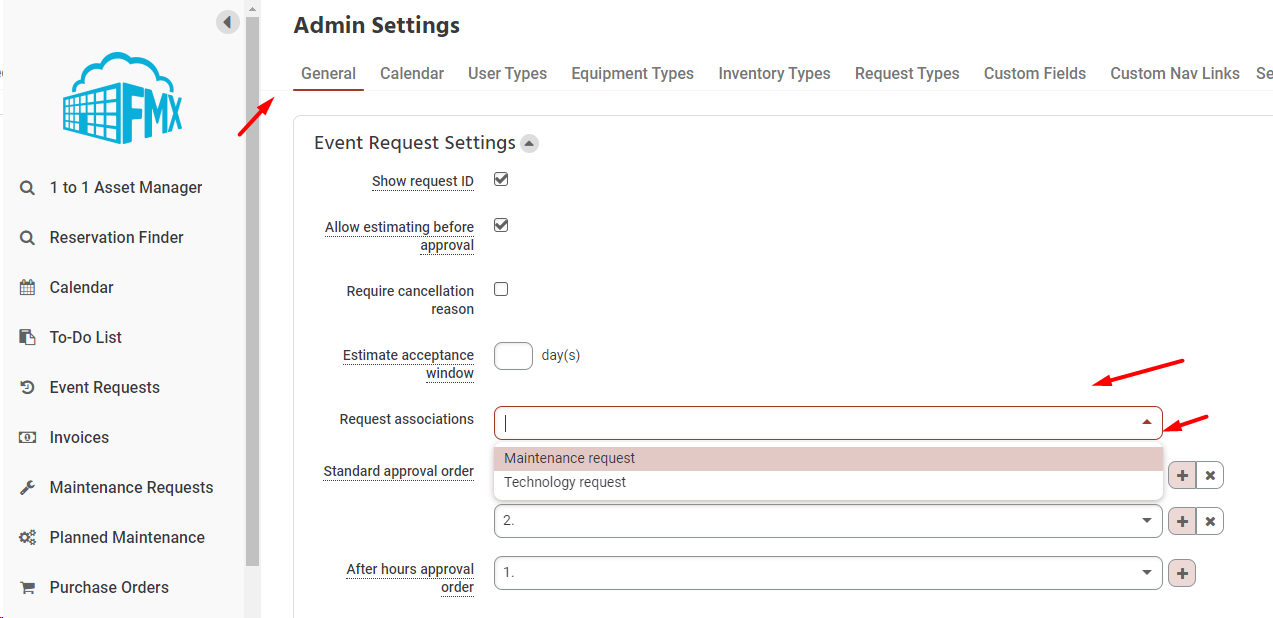Switch to the General tab

pyautogui.click(x=328, y=73)
